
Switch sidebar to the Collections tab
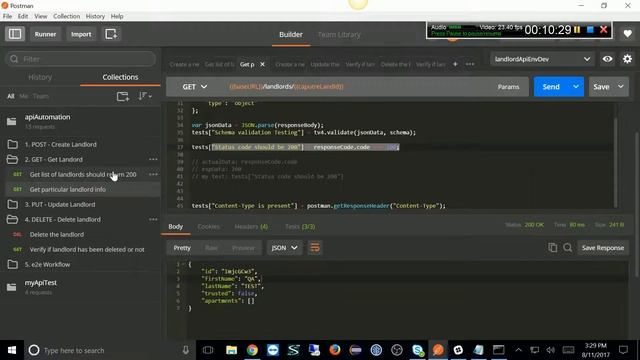(x=120, y=77)
